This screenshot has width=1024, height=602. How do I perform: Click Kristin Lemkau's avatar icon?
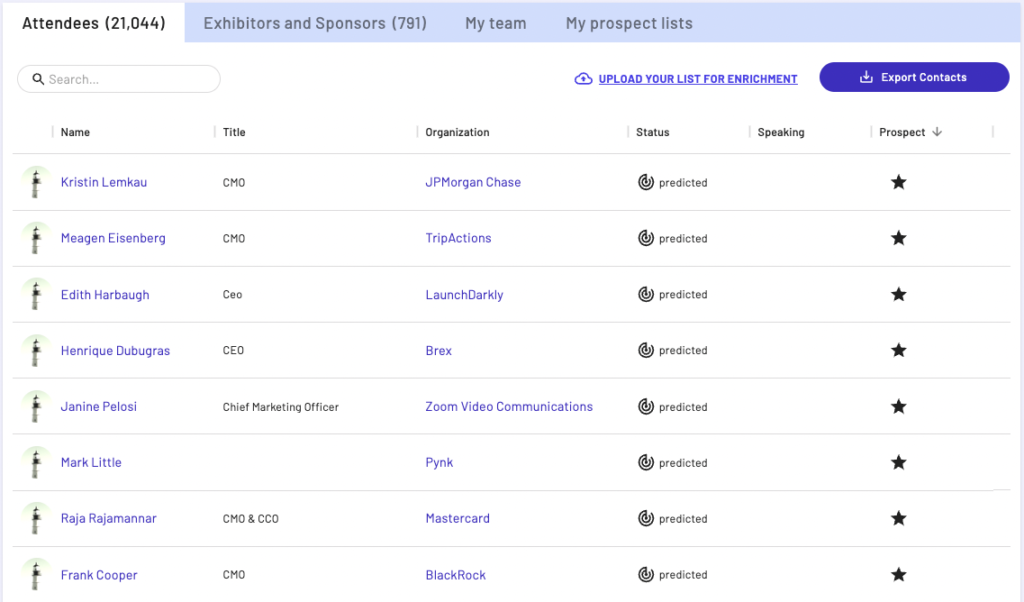click(x=35, y=182)
